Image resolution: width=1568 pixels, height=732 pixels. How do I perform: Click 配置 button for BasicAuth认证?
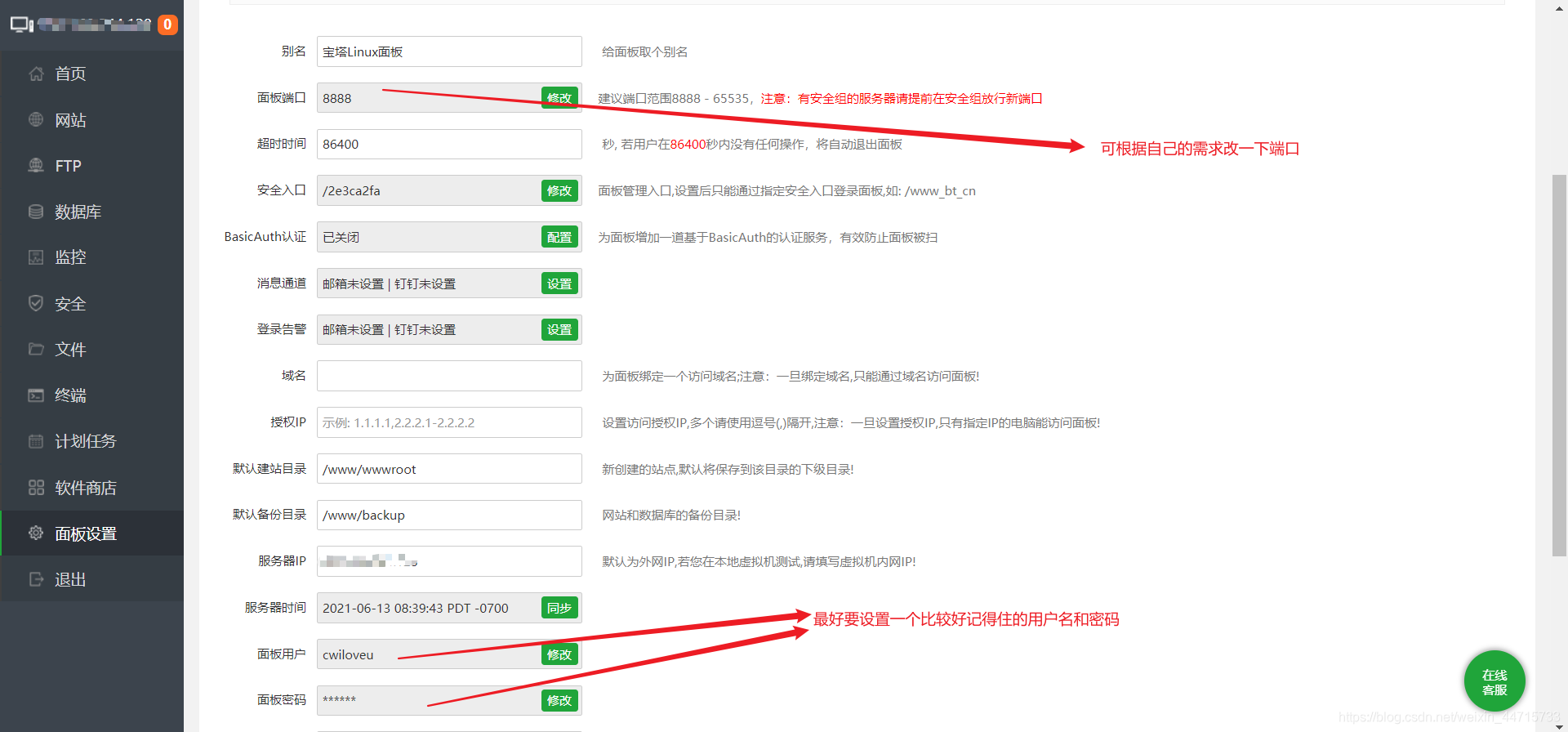(x=559, y=237)
